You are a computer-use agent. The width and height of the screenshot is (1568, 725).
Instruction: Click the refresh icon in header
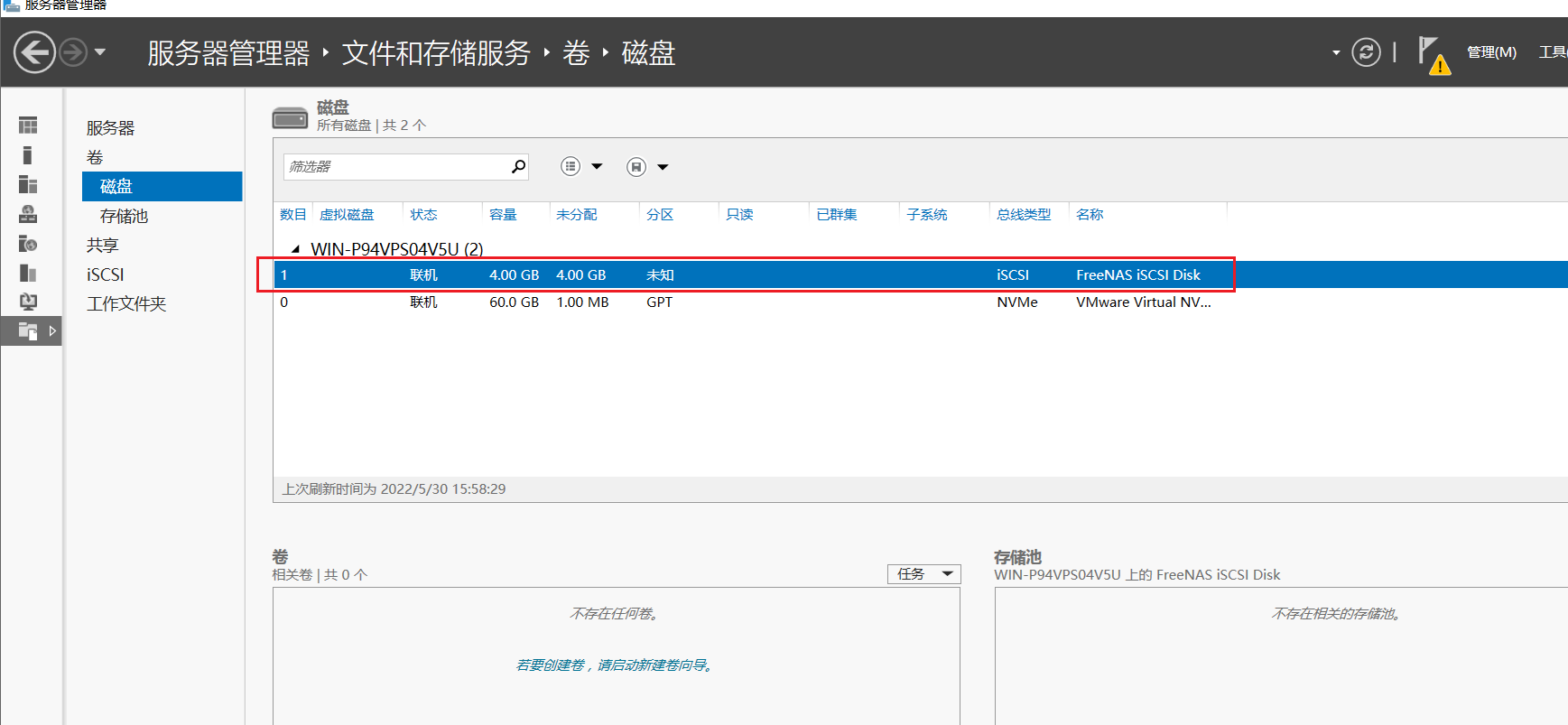coord(1366,52)
